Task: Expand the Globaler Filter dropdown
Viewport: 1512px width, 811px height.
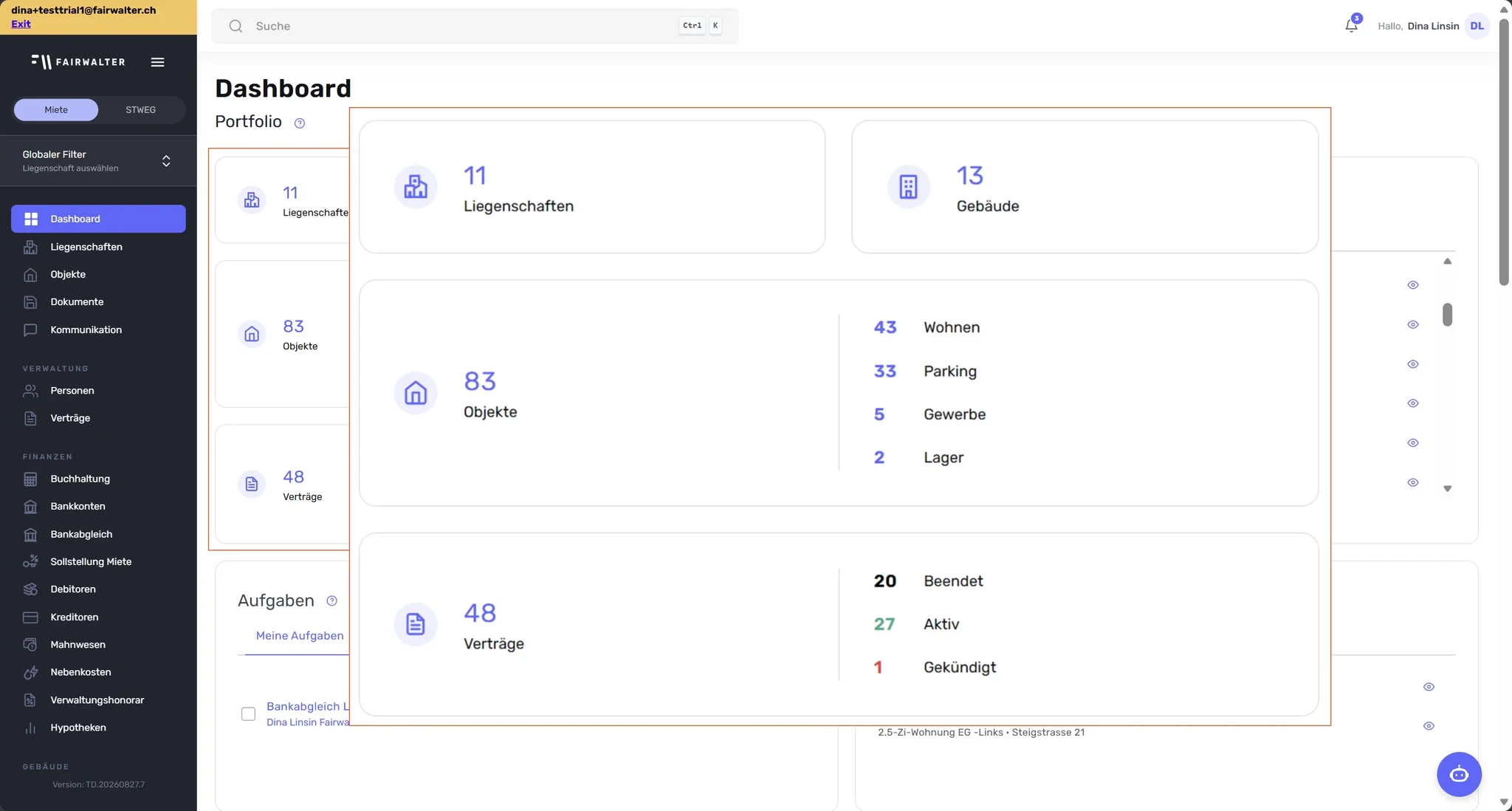Action: [98, 161]
